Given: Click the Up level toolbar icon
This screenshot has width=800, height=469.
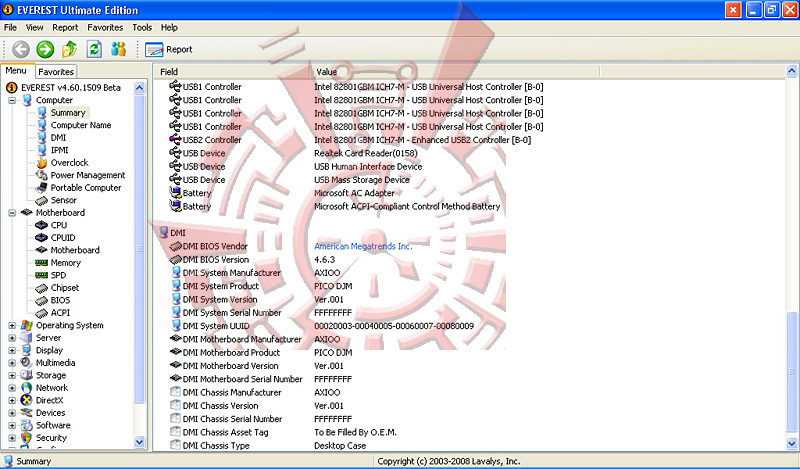Looking at the screenshot, I should click(69, 50).
